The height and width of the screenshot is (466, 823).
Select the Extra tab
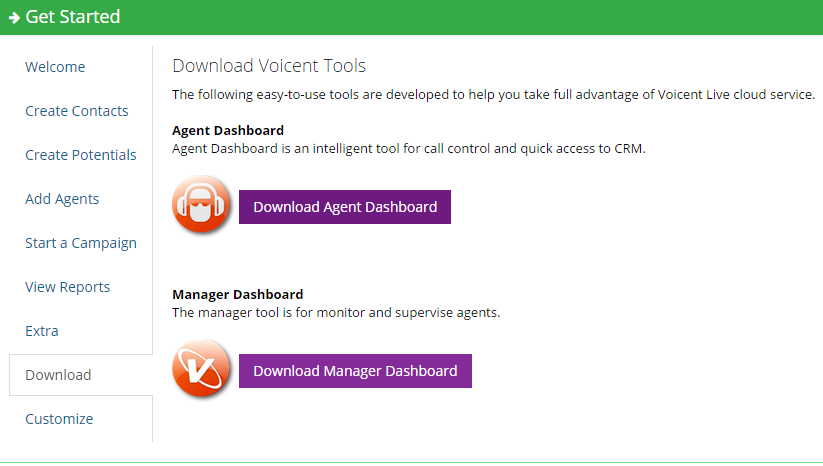coord(42,331)
